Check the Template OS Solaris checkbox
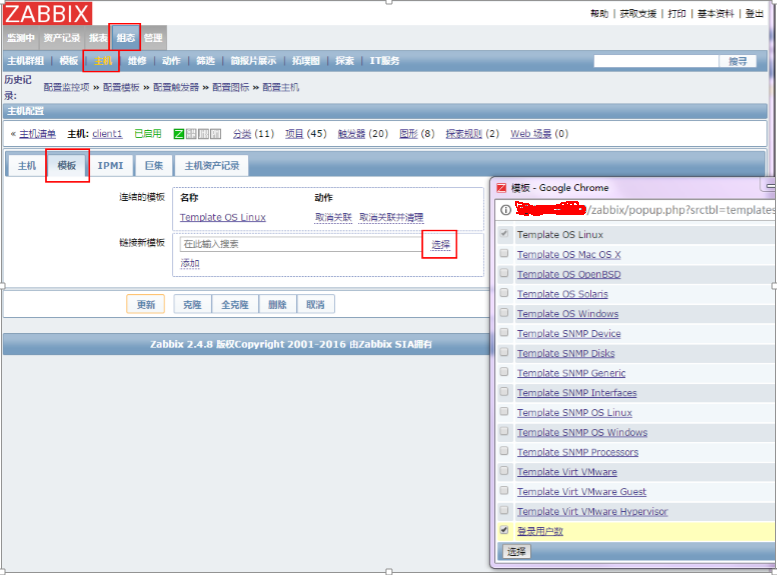 tap(504, 293)
